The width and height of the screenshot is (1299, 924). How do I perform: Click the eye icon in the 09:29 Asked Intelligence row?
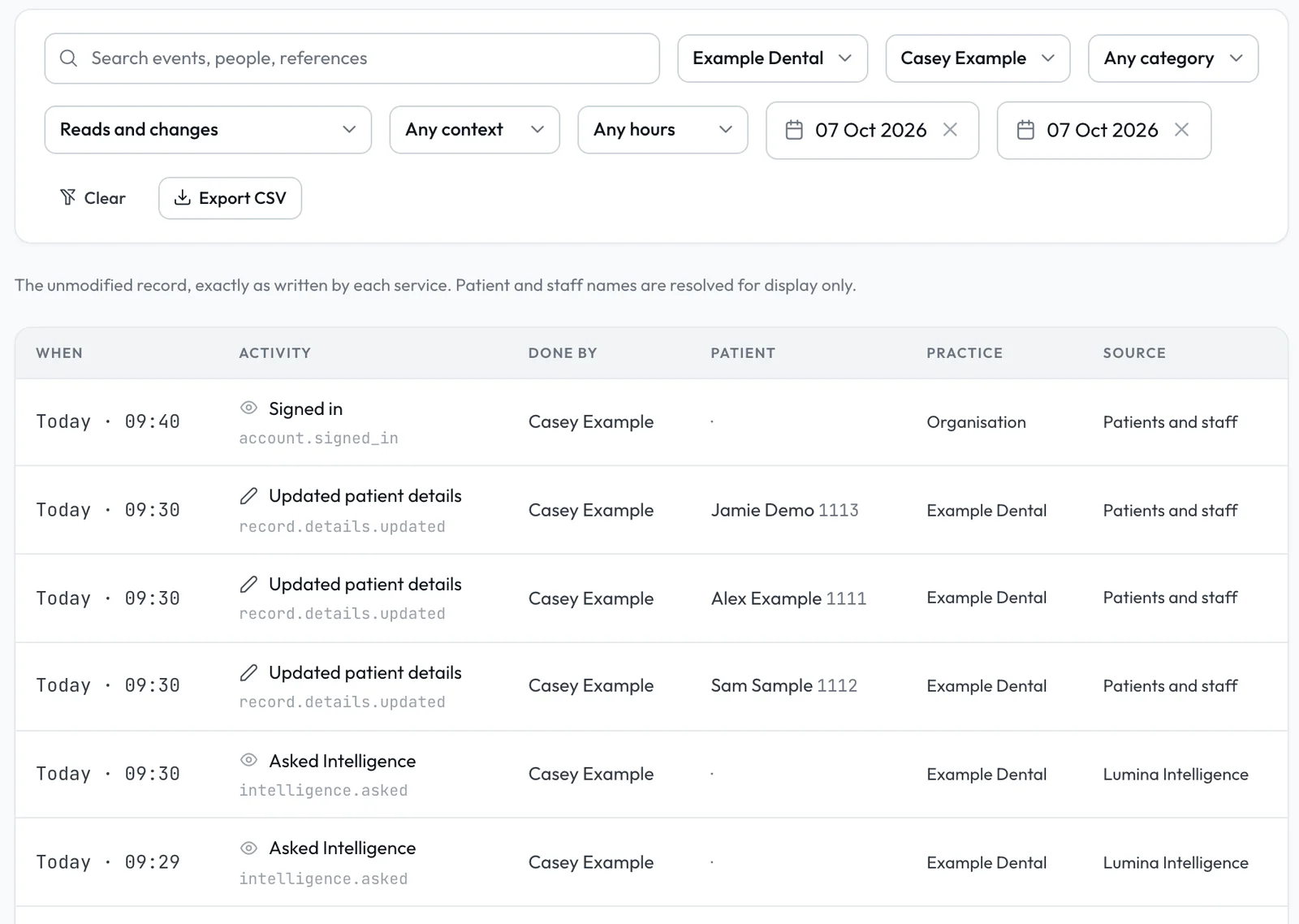click(x=248, y=848)
